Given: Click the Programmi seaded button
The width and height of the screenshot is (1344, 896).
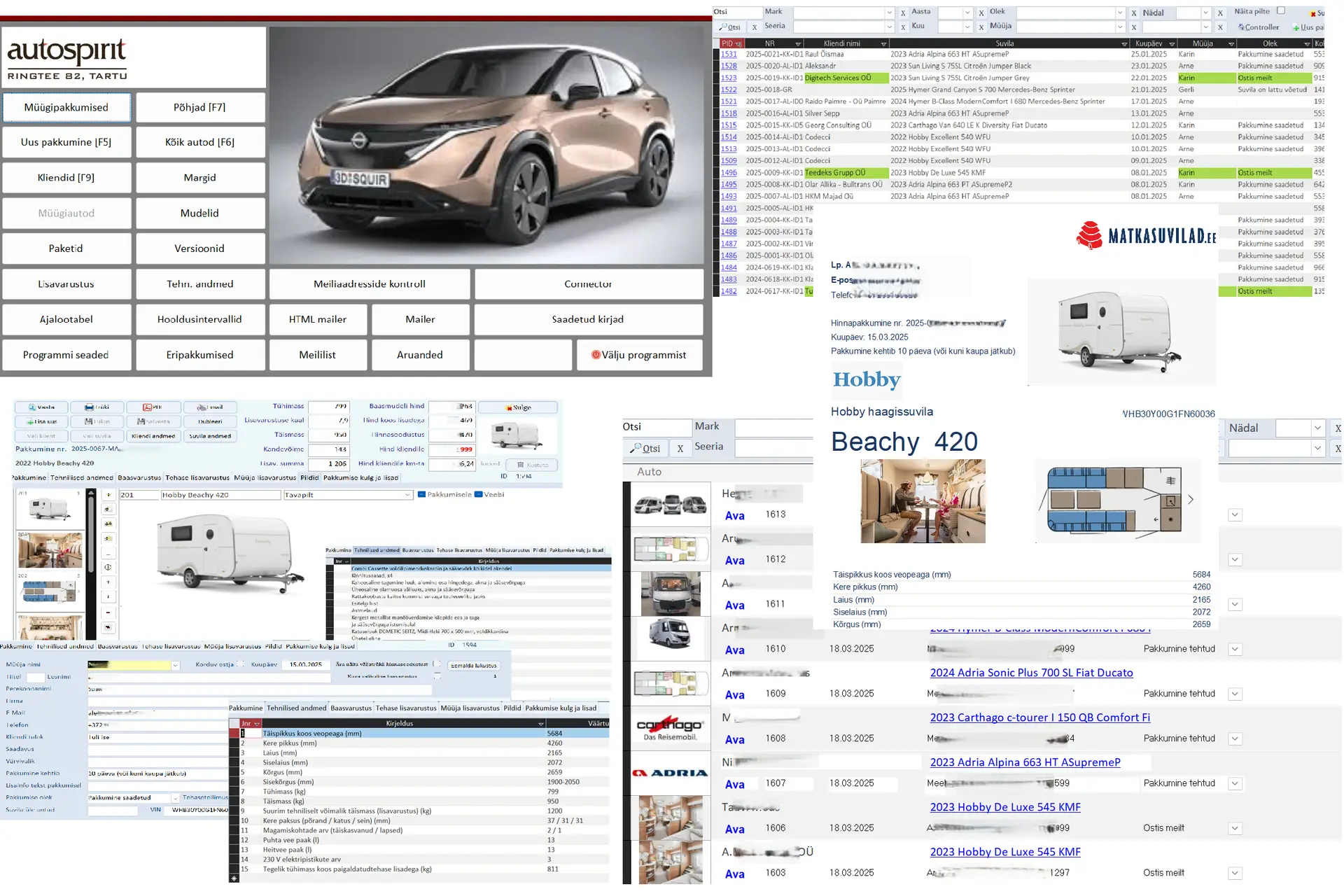Looking at the screenshot, I should (66, 355).
